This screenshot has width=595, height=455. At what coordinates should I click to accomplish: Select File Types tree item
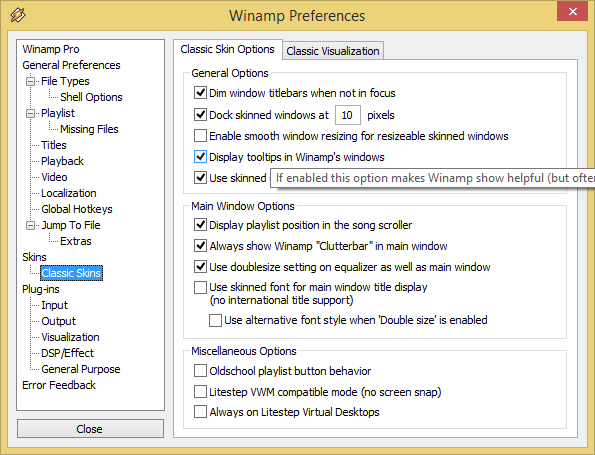65,81
